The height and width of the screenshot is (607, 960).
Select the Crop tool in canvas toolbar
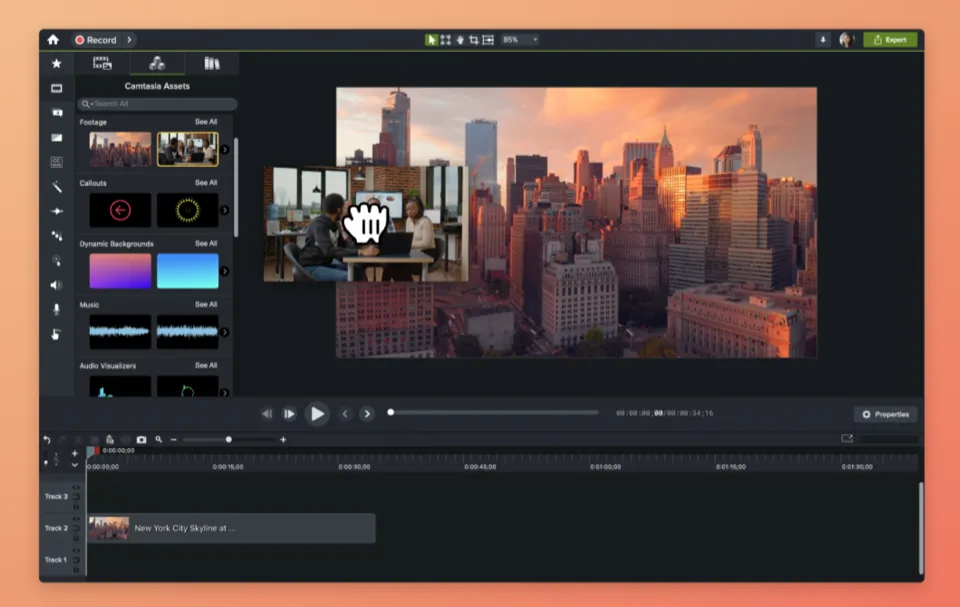pos(474,40)
